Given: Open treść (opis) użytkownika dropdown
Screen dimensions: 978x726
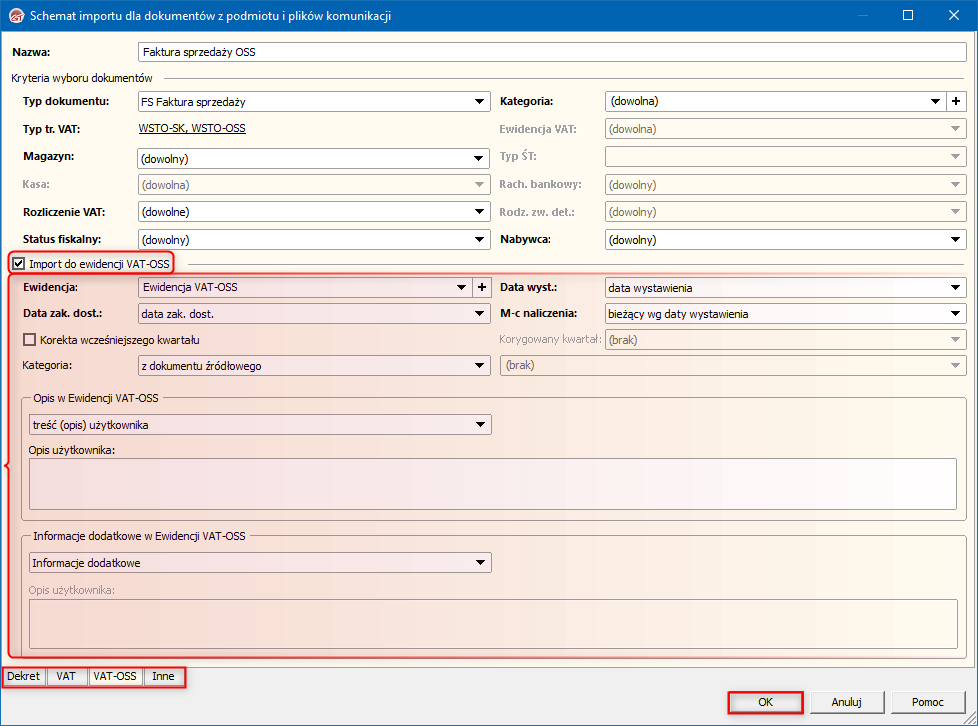Looking at the screenshot, I should 481,425.
